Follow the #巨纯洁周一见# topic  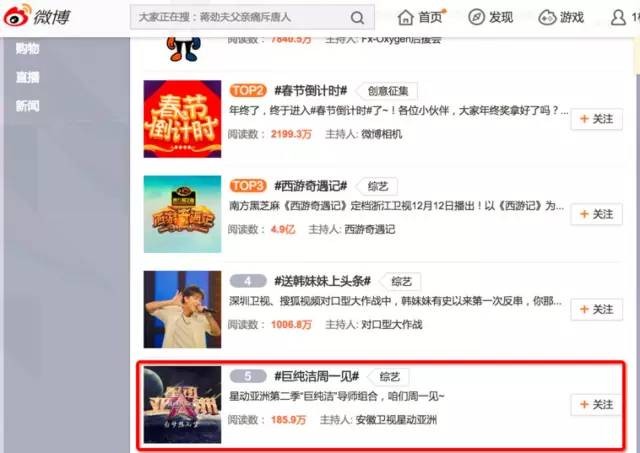click(596, 404)
